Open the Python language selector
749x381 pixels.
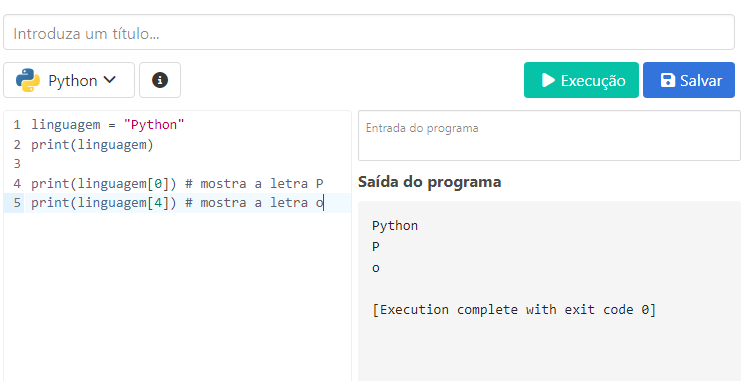click(x=69, y=80)
